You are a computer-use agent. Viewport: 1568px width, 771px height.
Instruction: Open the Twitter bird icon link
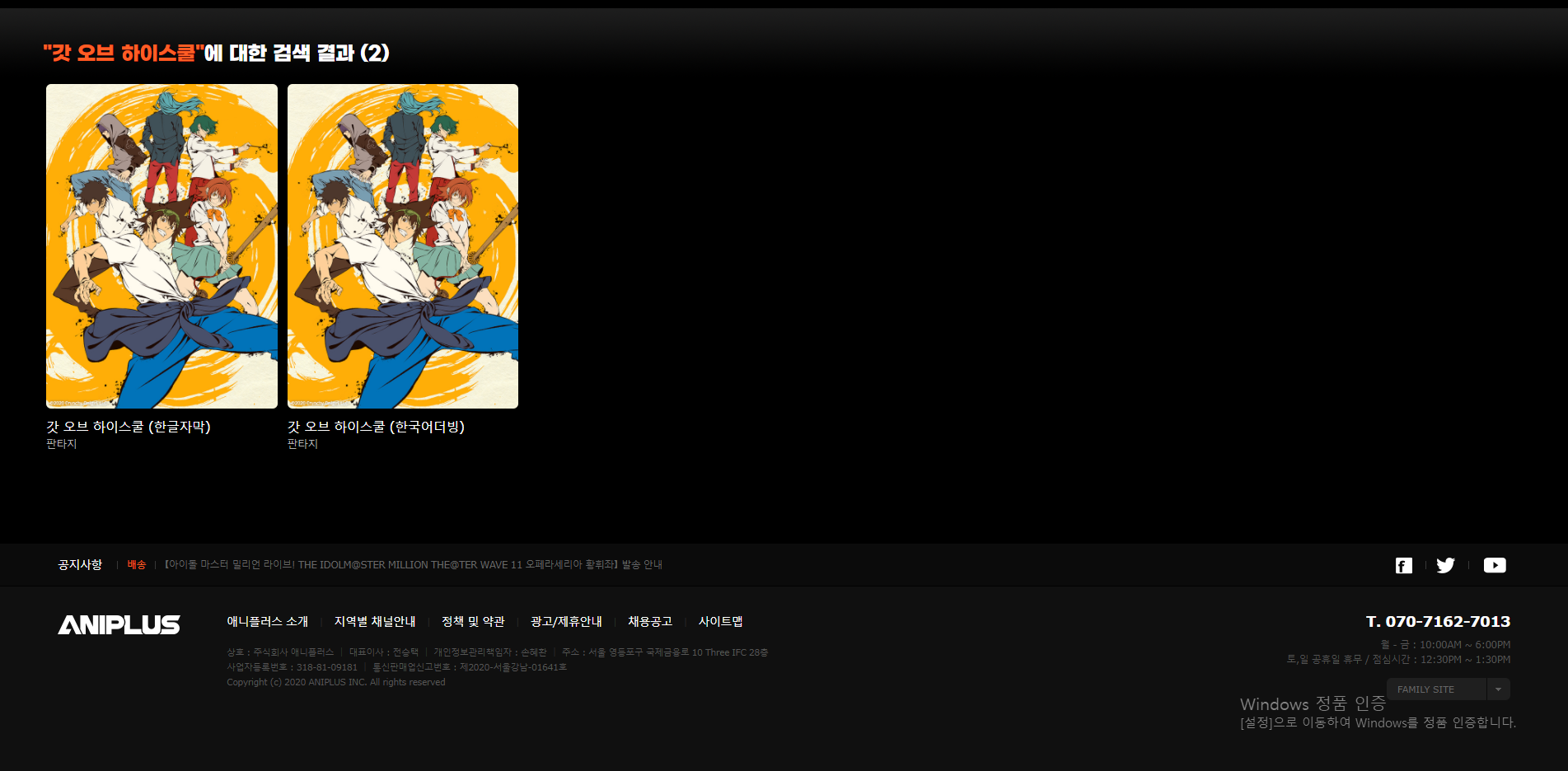click(x=1445, y=565)
